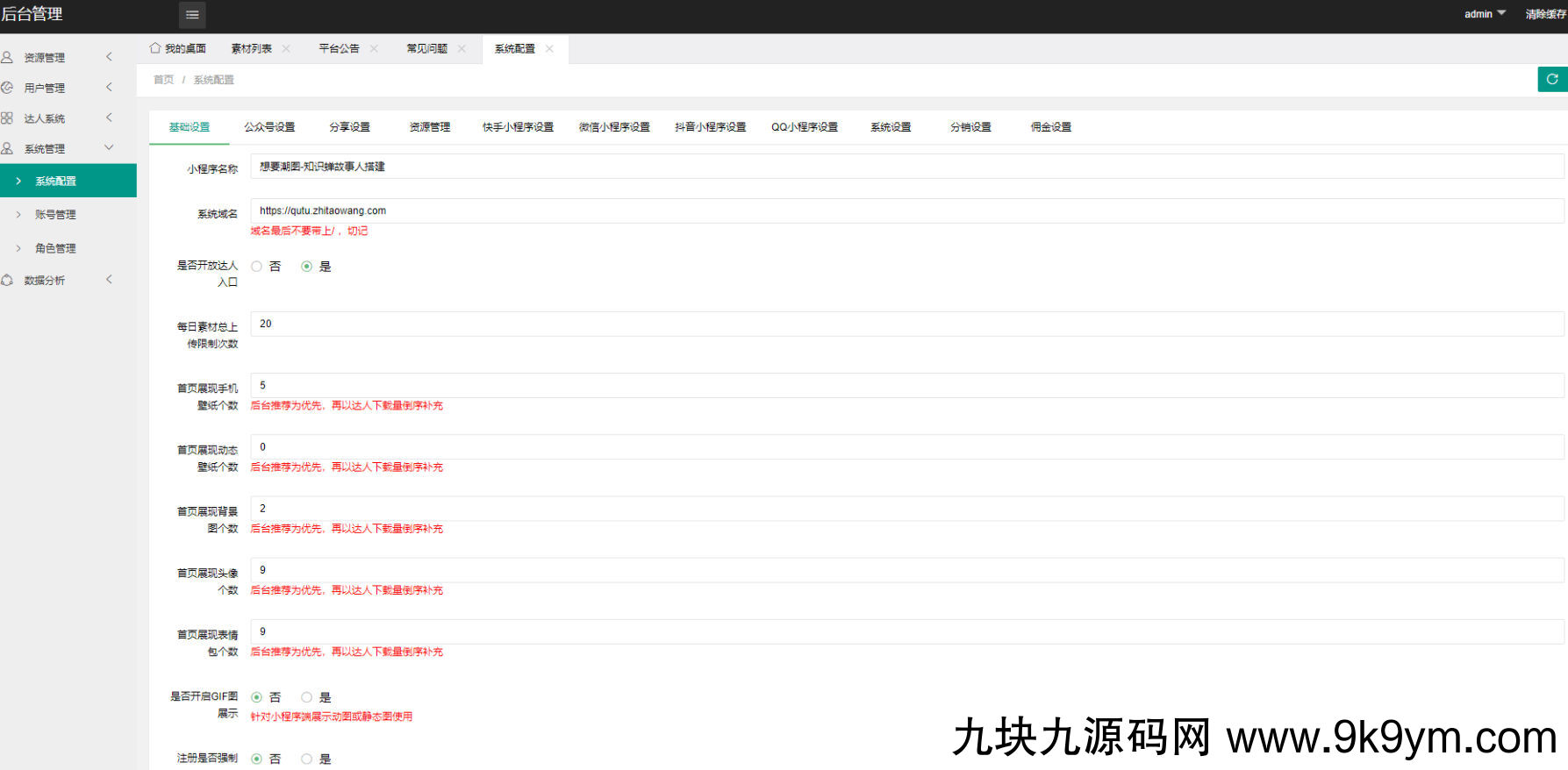
Task: Switch to the 分销设置 tab
Action: [970, 127]
